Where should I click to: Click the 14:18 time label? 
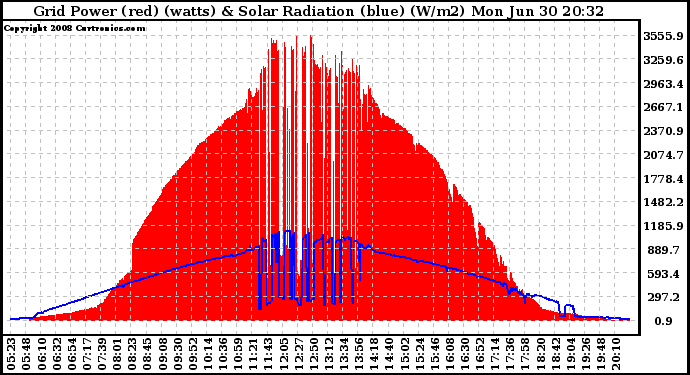(x=374, y=354)
